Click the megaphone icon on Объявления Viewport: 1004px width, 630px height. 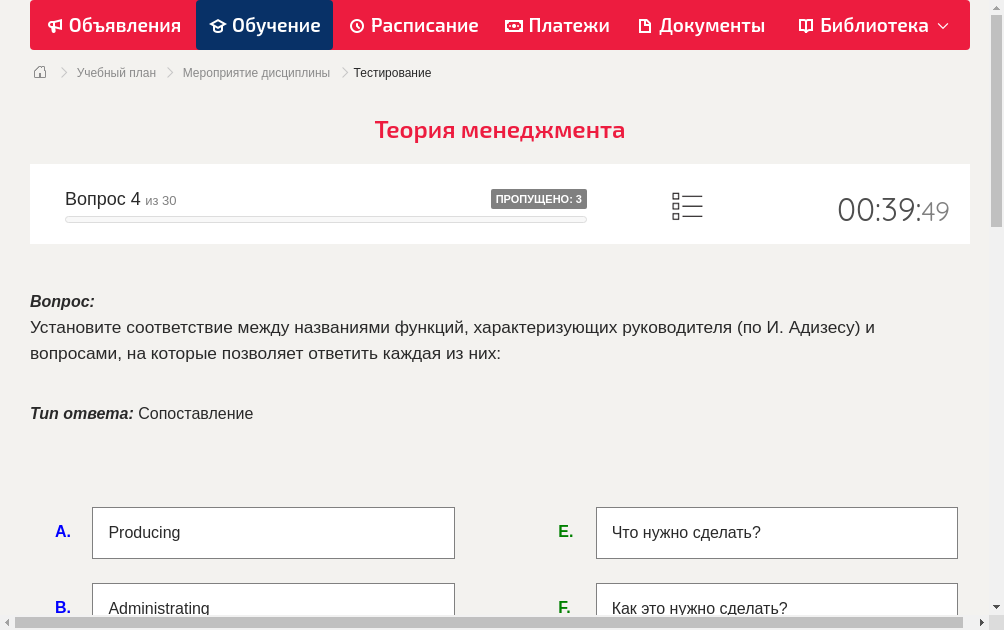(x=53, y=25)
